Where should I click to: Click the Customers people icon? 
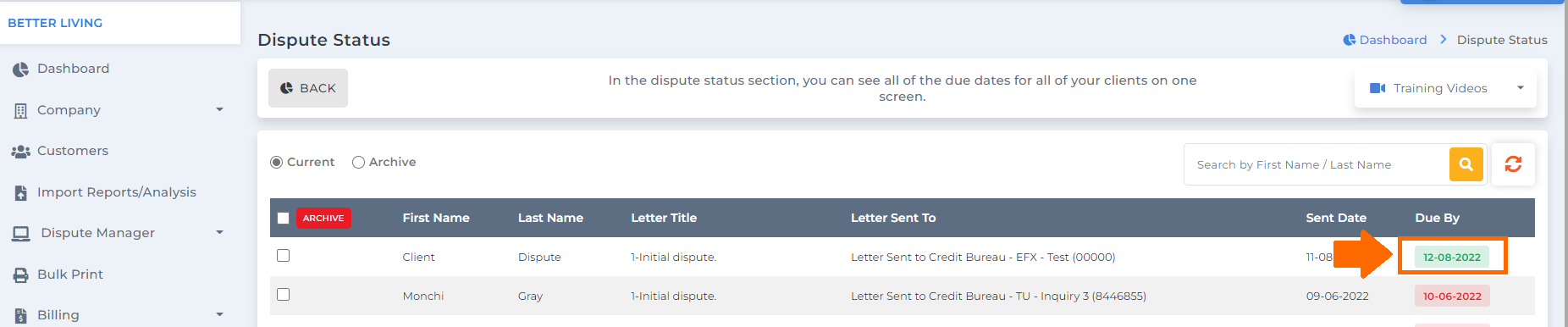[x=20, y=152]
